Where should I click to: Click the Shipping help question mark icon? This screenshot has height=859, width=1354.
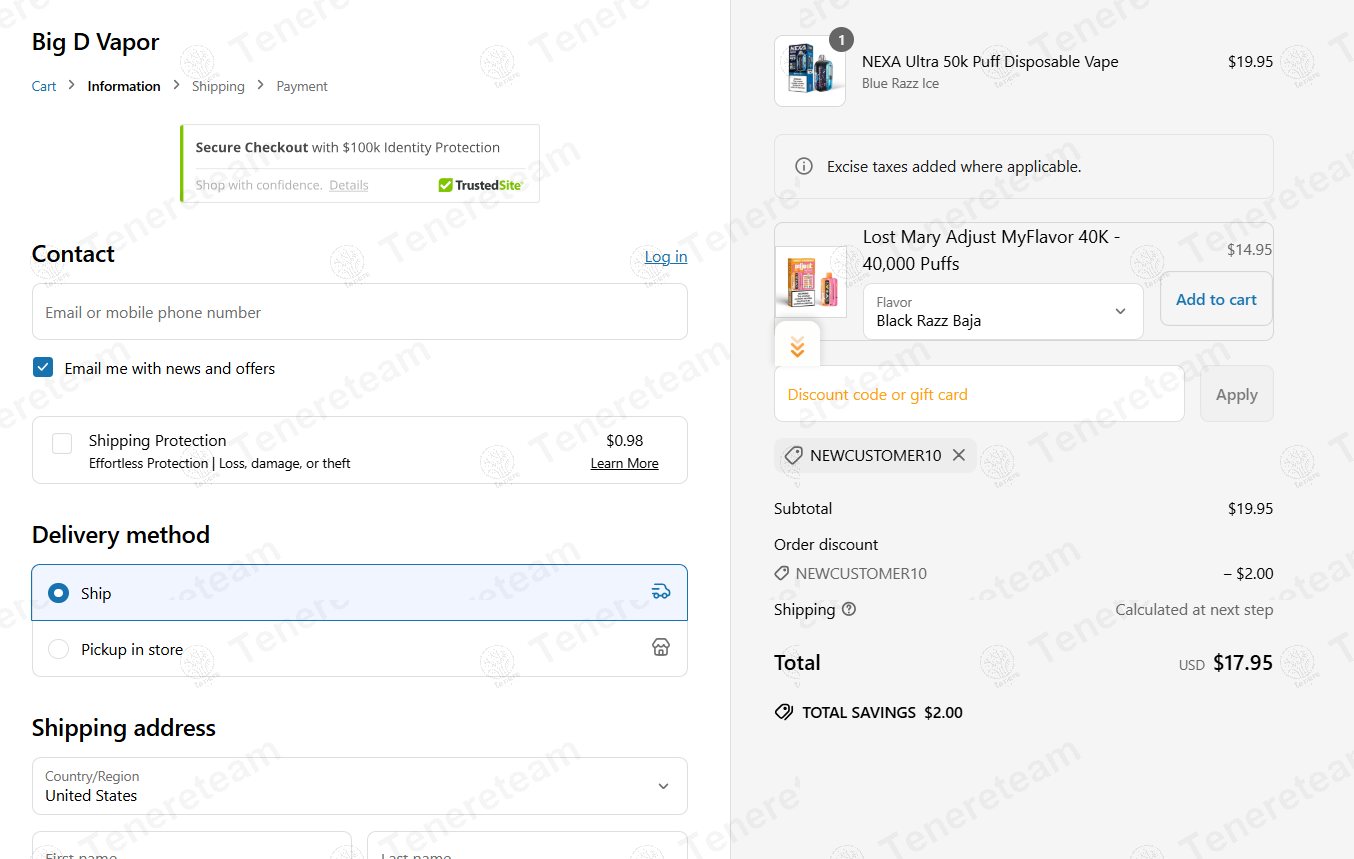pyautogui.click(x=849, y=609)
